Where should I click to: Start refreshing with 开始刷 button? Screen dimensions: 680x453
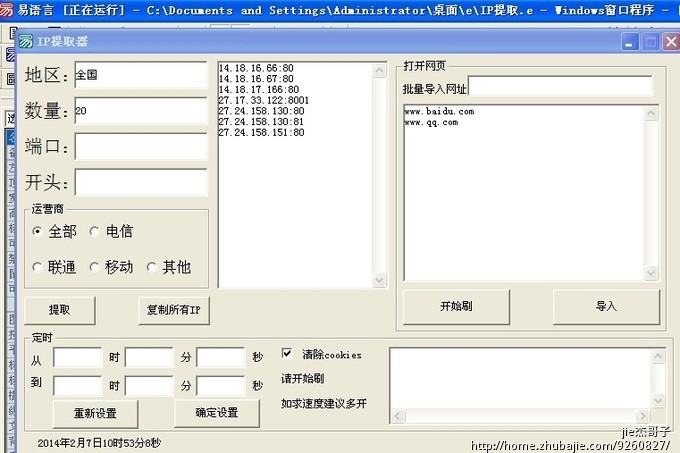[x=456, y=306]
